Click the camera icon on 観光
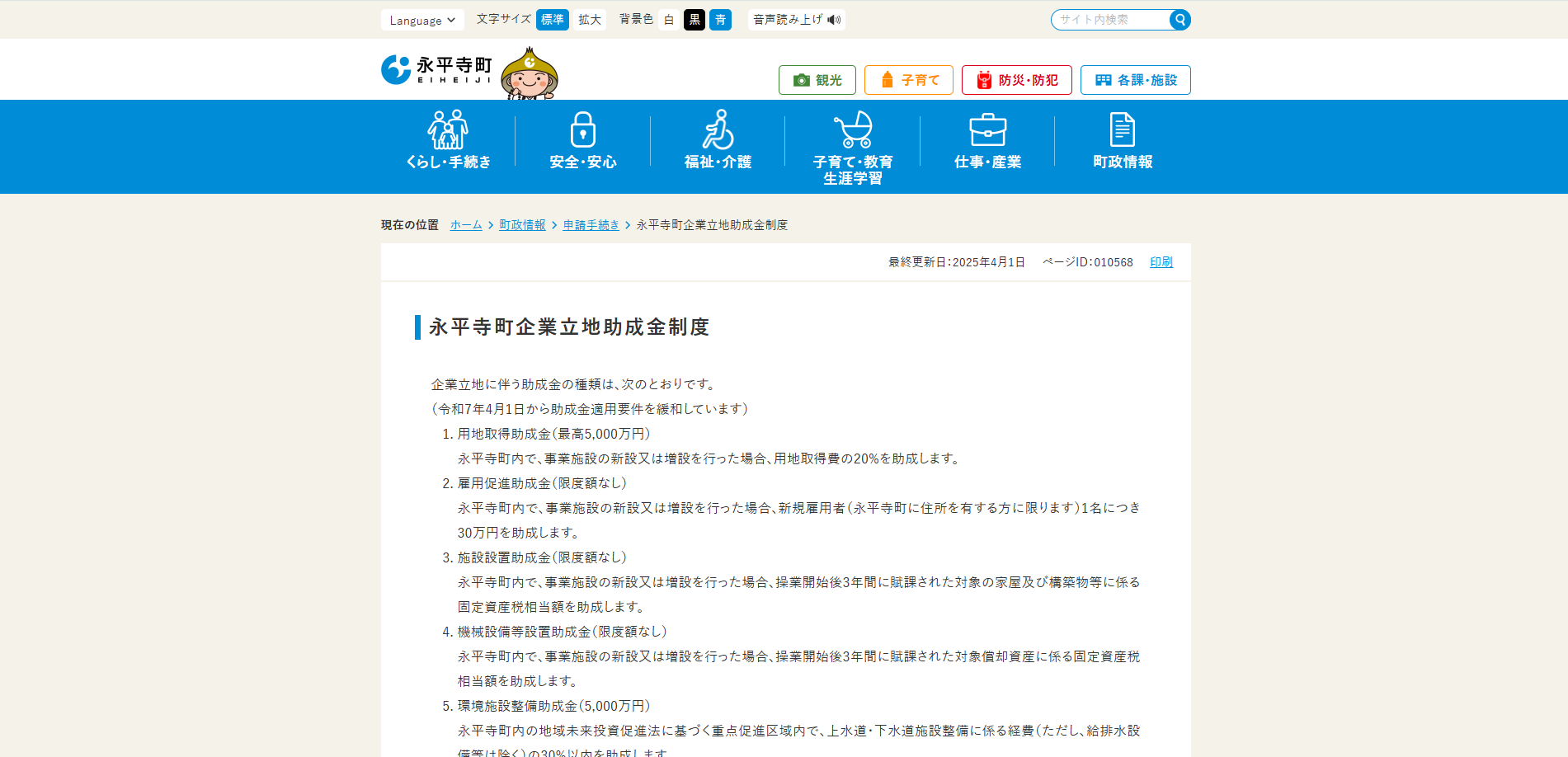Viewport: 1568px width, 757px height. pyautogui.click(x=802, y=80)
